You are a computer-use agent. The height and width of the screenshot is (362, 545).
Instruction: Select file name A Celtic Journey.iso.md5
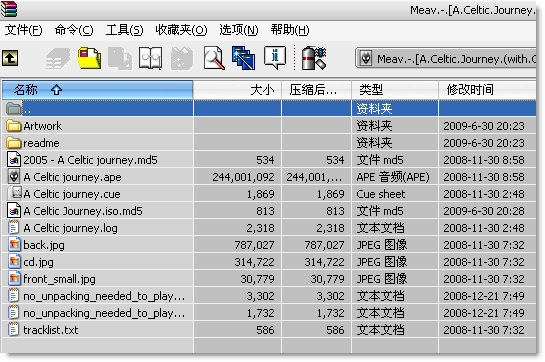coord(83,211)
